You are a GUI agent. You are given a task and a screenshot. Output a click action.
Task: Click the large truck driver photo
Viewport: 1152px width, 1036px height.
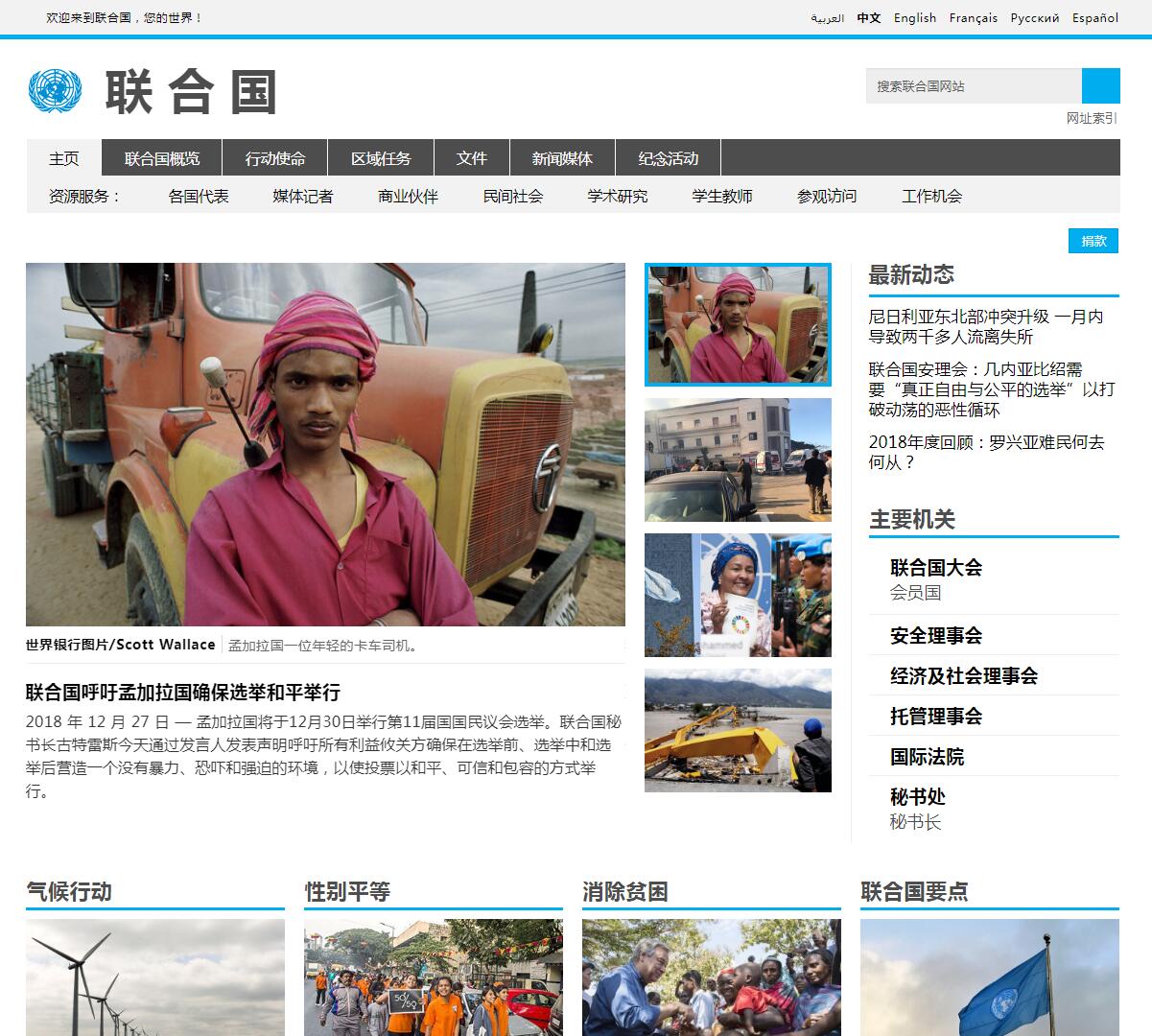click(x=325, y=444)
